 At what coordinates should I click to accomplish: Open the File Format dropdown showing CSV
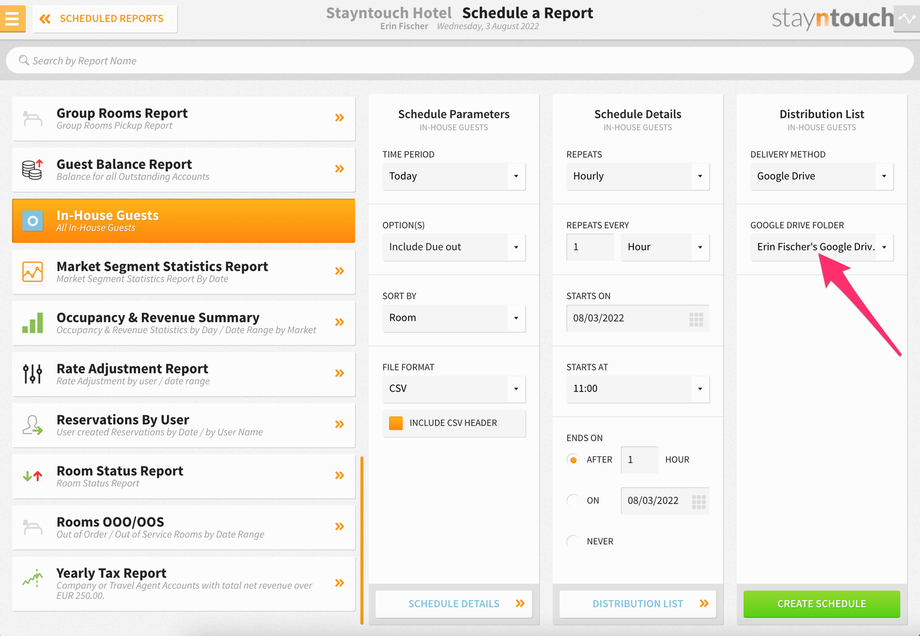click(x=454, y=388)
